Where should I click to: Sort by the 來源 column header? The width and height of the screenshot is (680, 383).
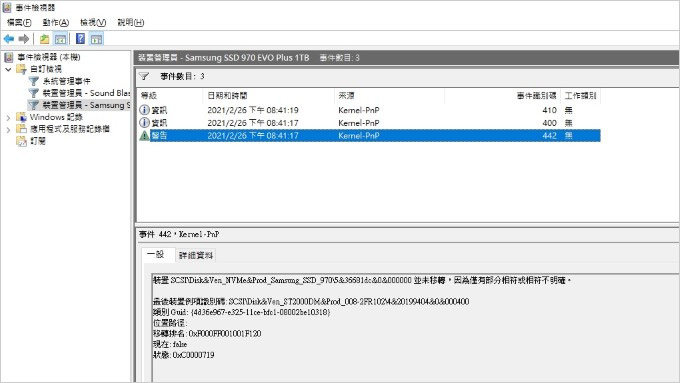click(389, 96)
